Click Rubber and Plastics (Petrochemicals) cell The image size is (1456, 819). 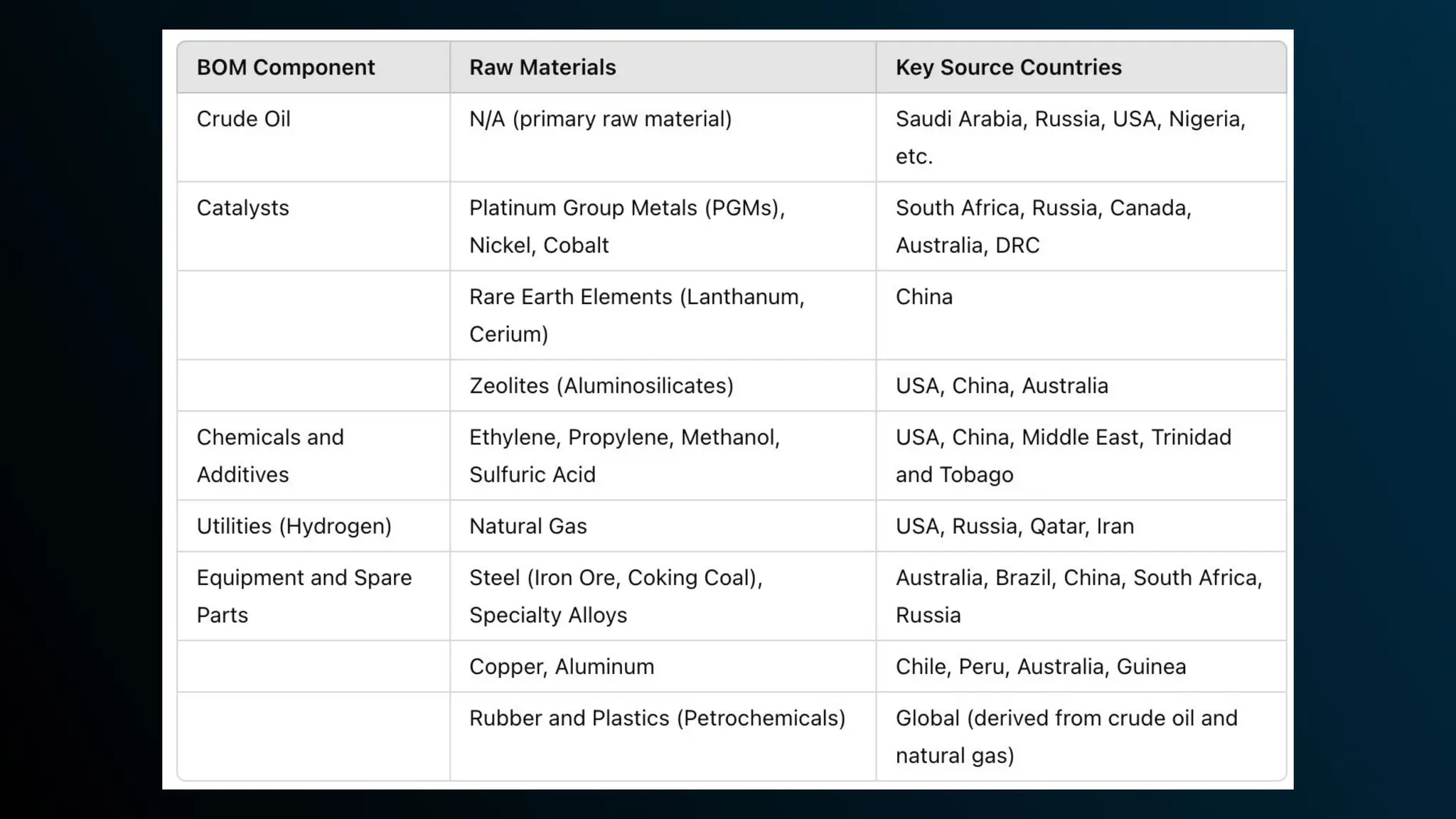click(x=657, y=719)
